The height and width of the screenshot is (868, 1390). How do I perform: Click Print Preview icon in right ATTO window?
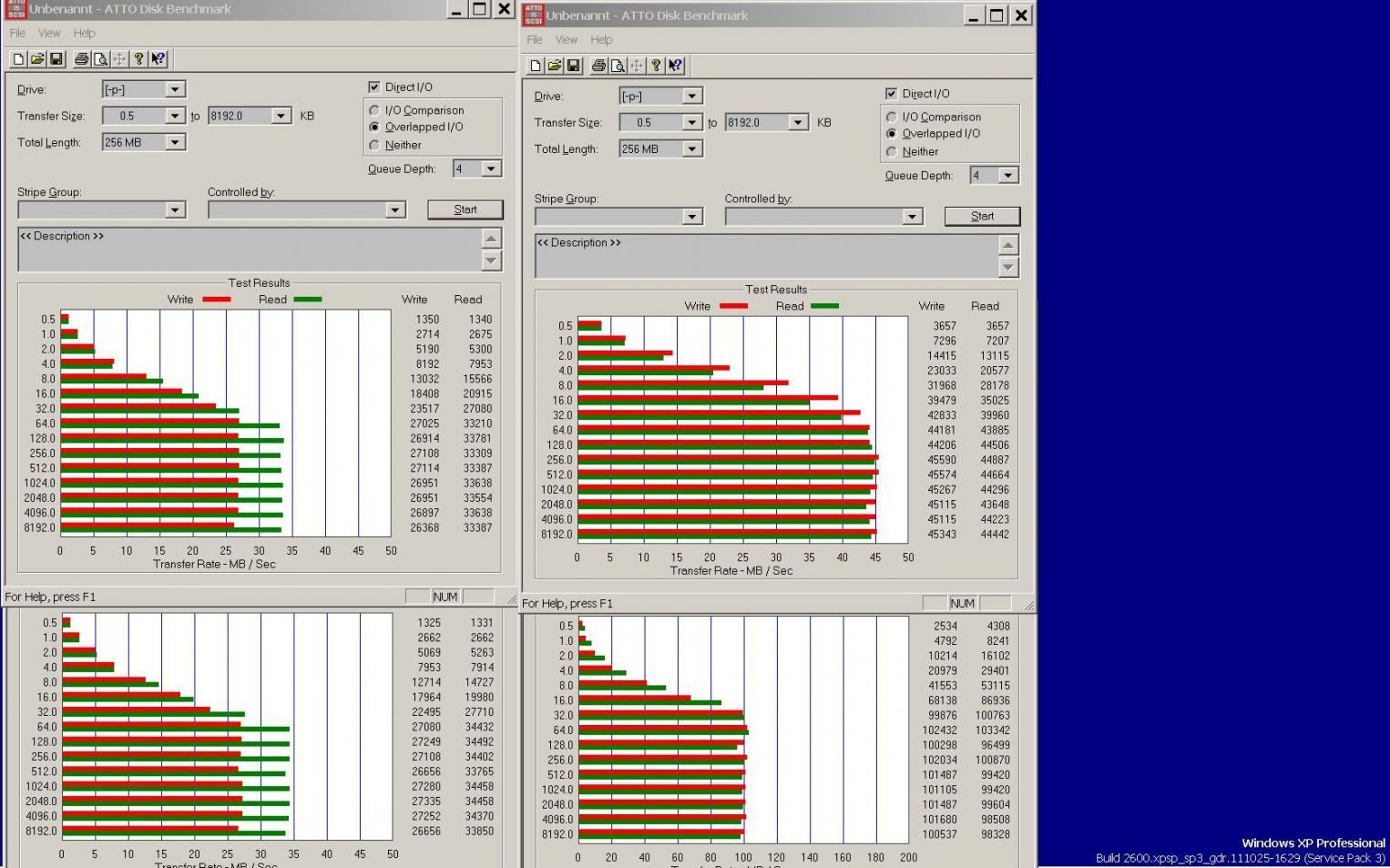[x=618, y=66]
